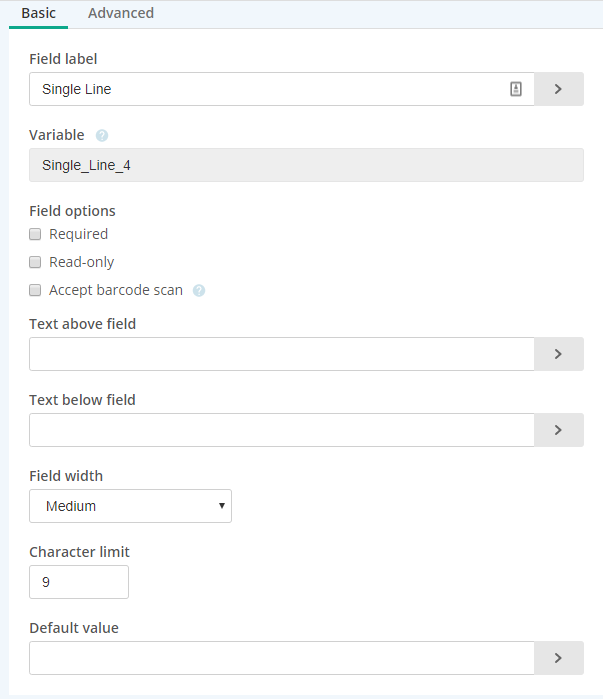Select the Basic tab
This screenshot has height=699, width=603.
(38, 13)
